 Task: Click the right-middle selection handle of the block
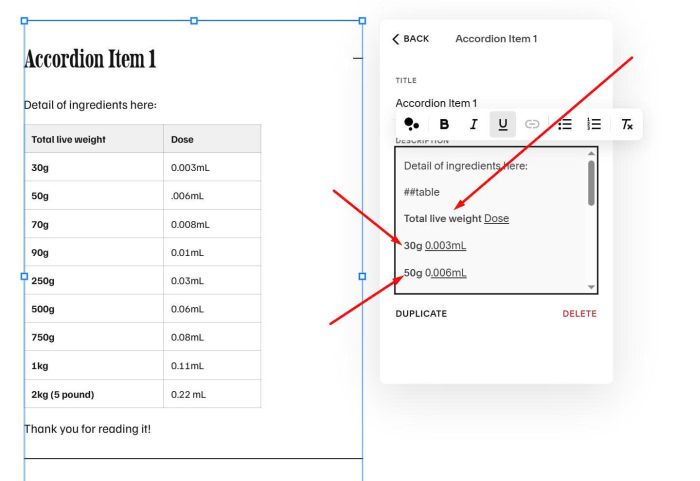click(362, 276)
